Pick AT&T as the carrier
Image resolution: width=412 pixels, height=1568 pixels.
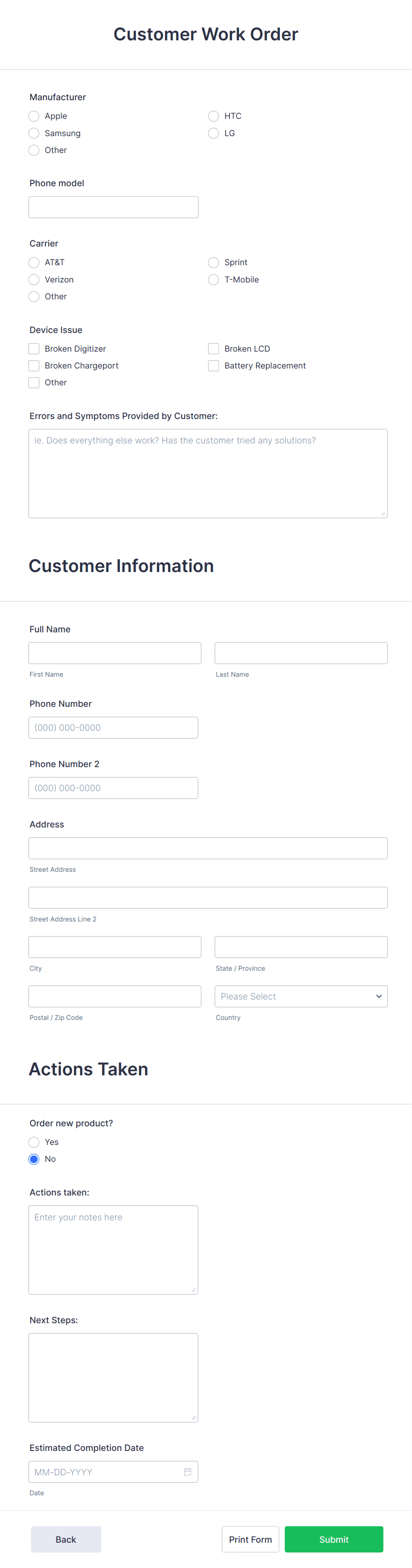pyautogui.click(x=34, y=263)
